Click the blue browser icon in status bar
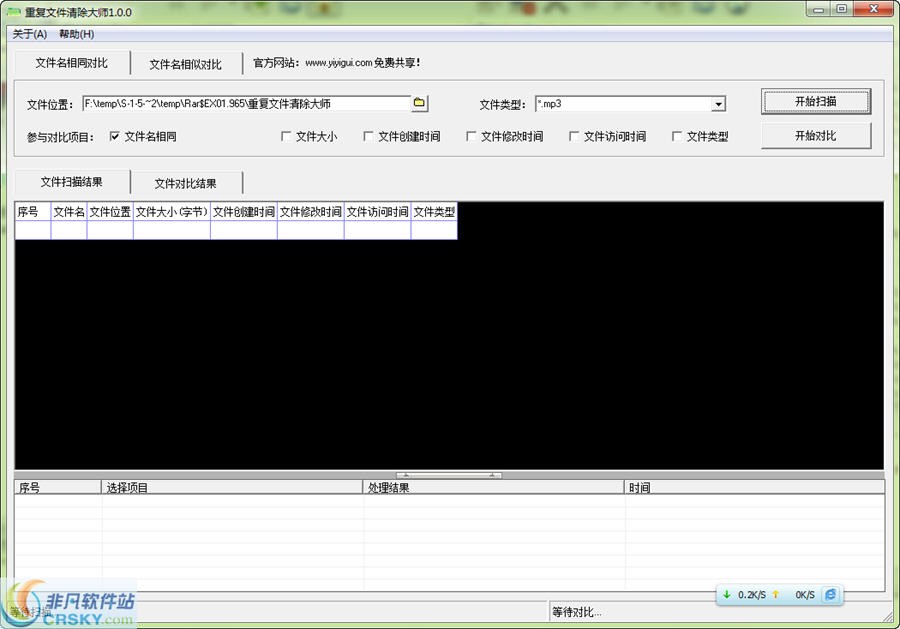Image resolution: width=900 pixels, height=629 pixels. [831, 594]
